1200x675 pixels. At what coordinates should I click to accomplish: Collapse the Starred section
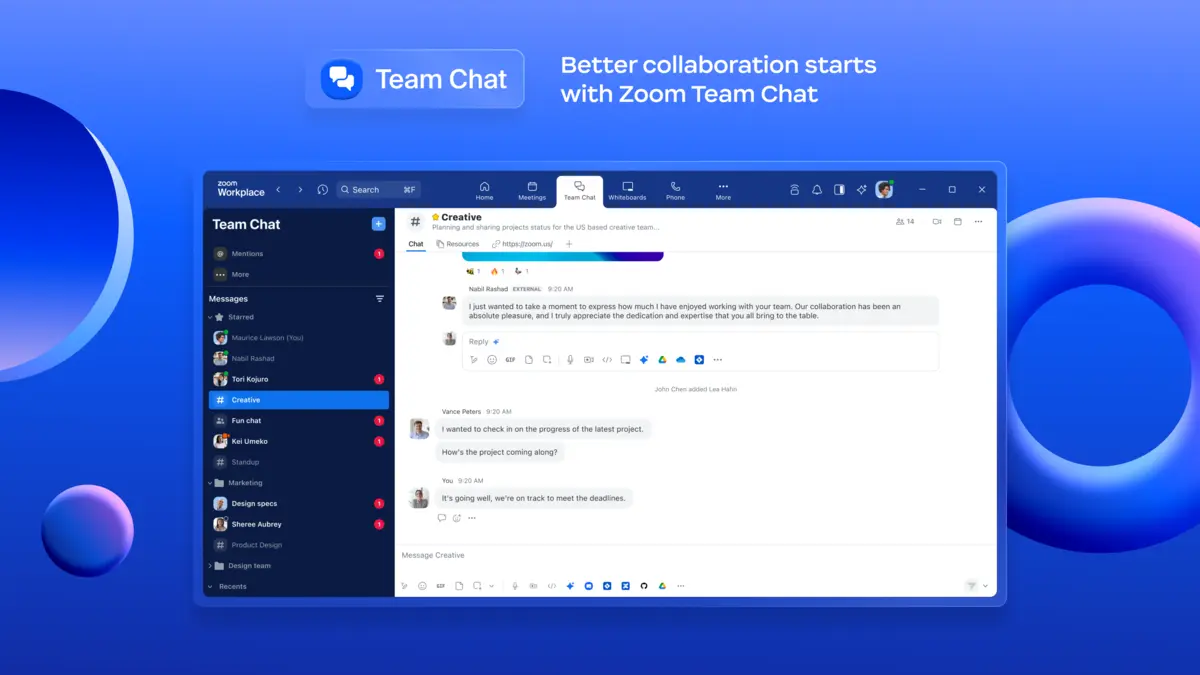(210, 317)
